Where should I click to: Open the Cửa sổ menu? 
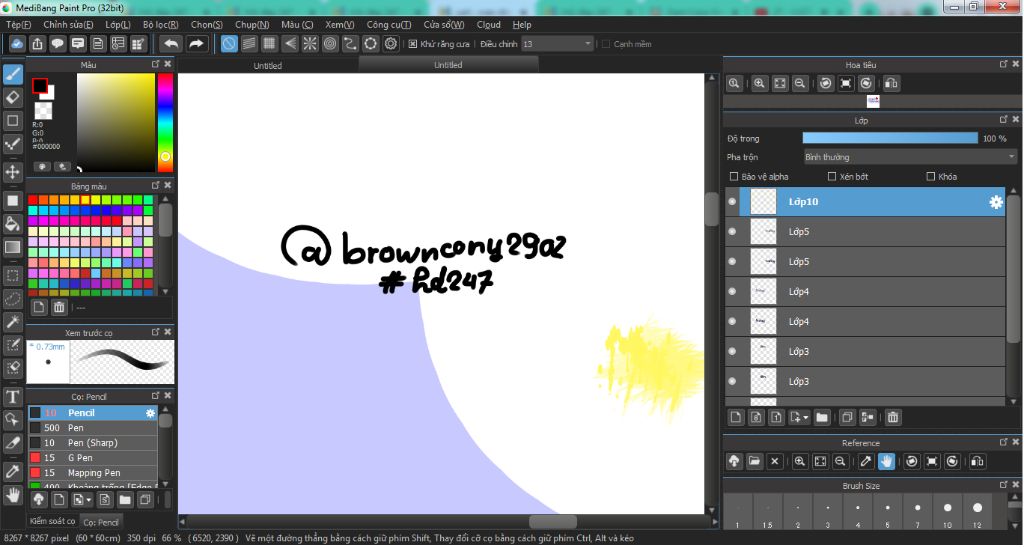443,25
